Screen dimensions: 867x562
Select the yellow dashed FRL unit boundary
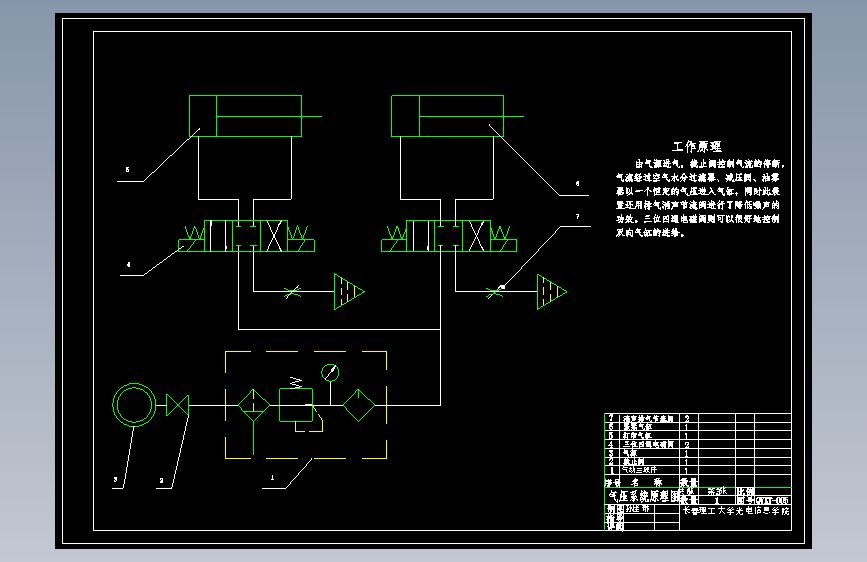(306, 405)
